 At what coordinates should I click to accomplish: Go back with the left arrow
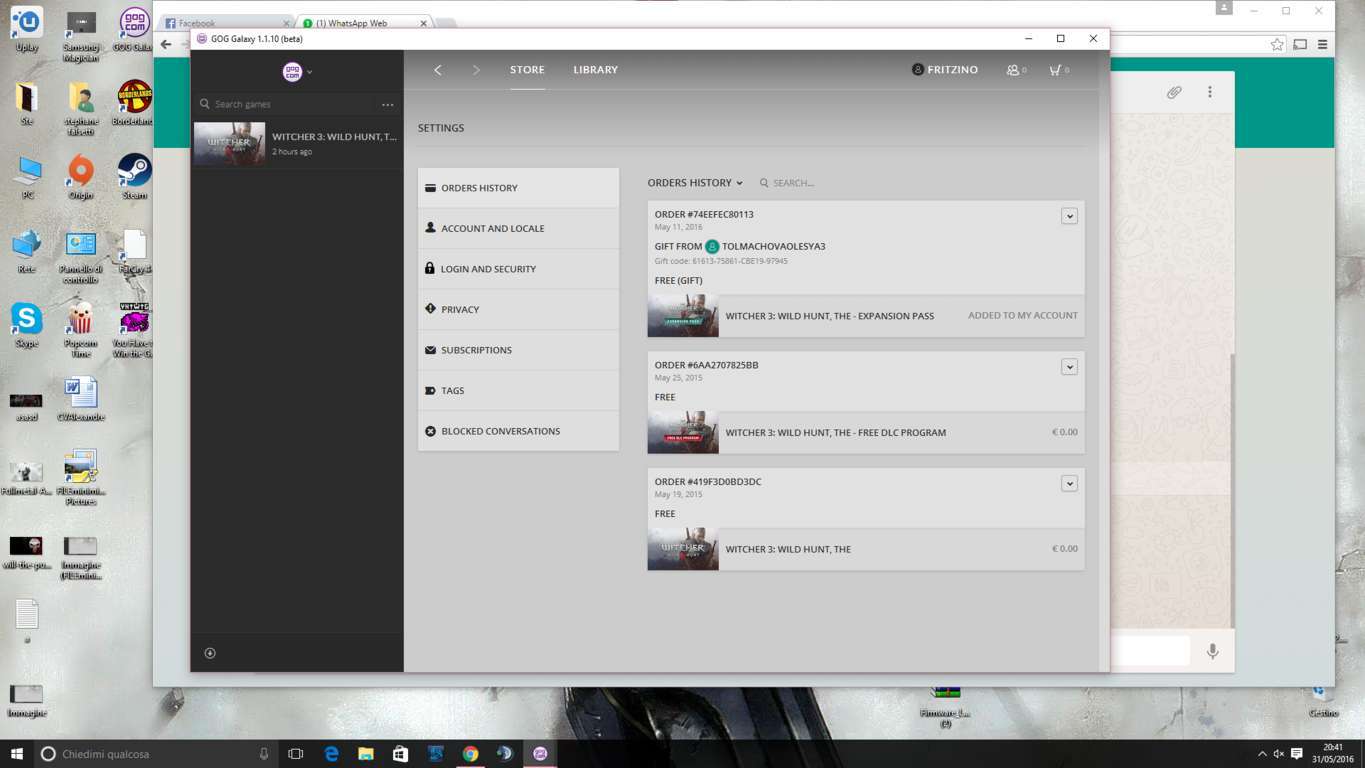[x=437, y=70]
